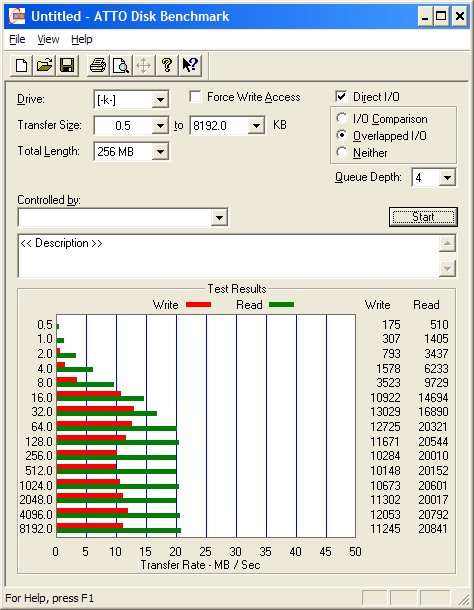This screenshot has height=610, width=474.
Task: Open the Queue Depth dropdown
Action: point(447,178)
